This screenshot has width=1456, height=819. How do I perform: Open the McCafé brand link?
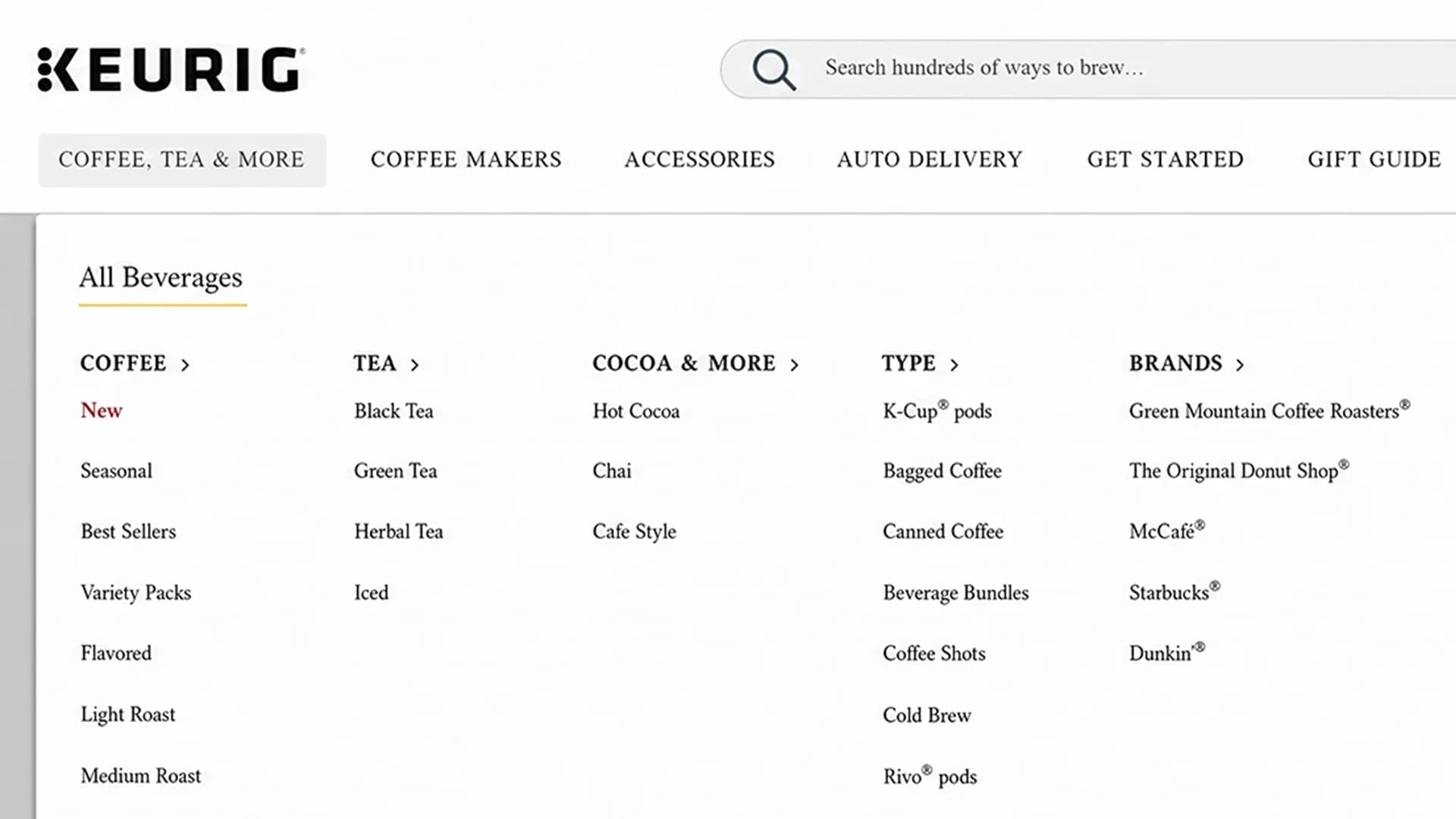1167,530
